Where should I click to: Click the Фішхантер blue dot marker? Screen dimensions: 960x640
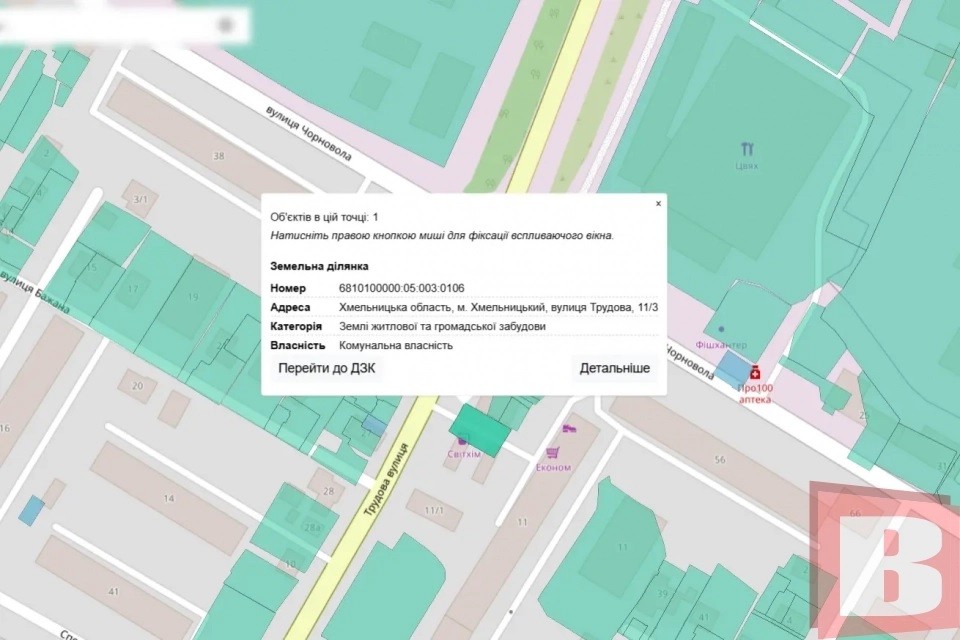pos(722,329)
